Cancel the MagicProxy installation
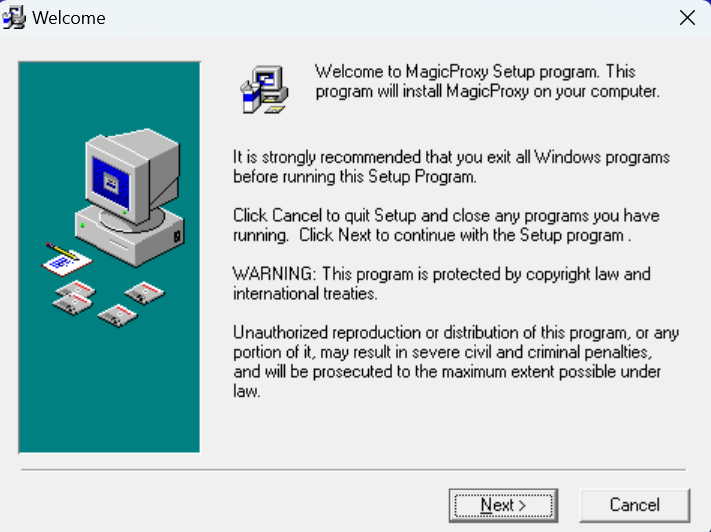 point(634,505)
